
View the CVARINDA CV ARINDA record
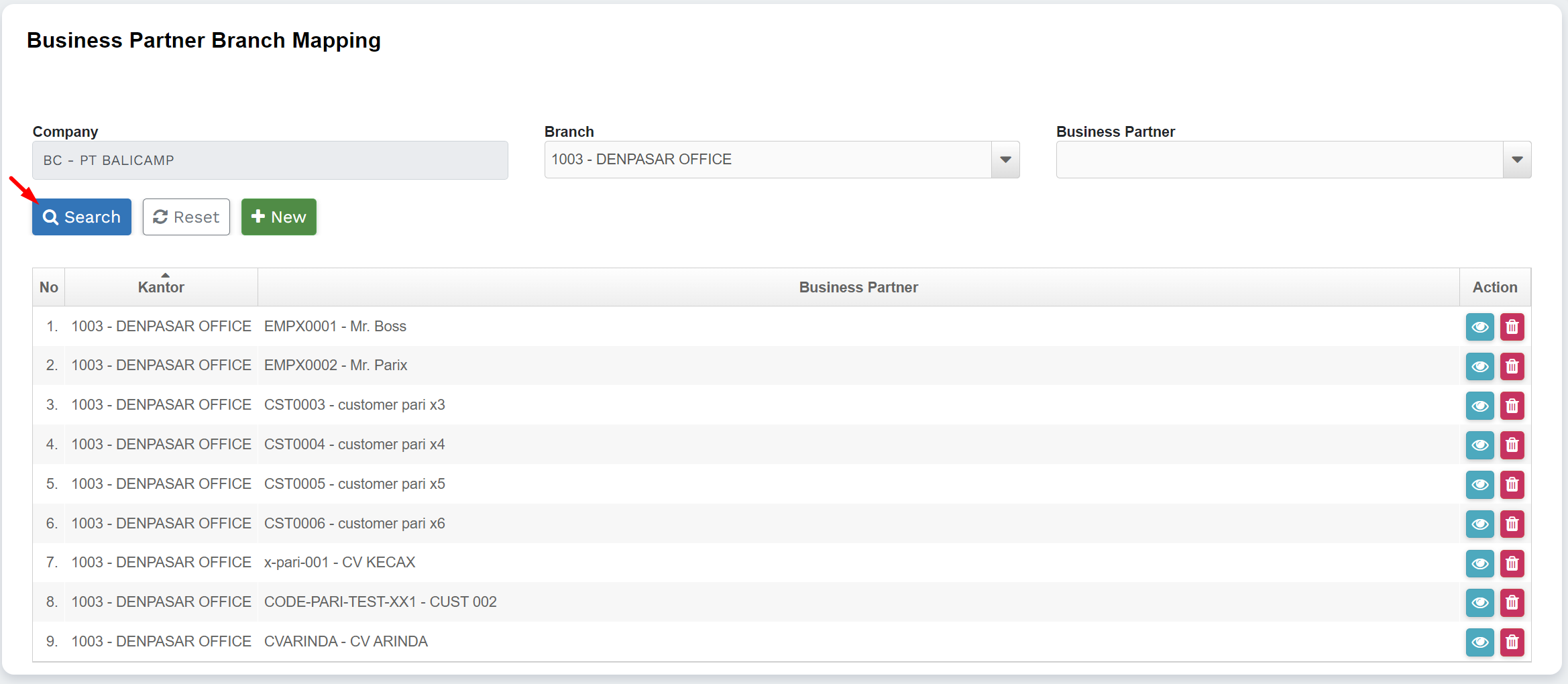[x=1479, y=642]
